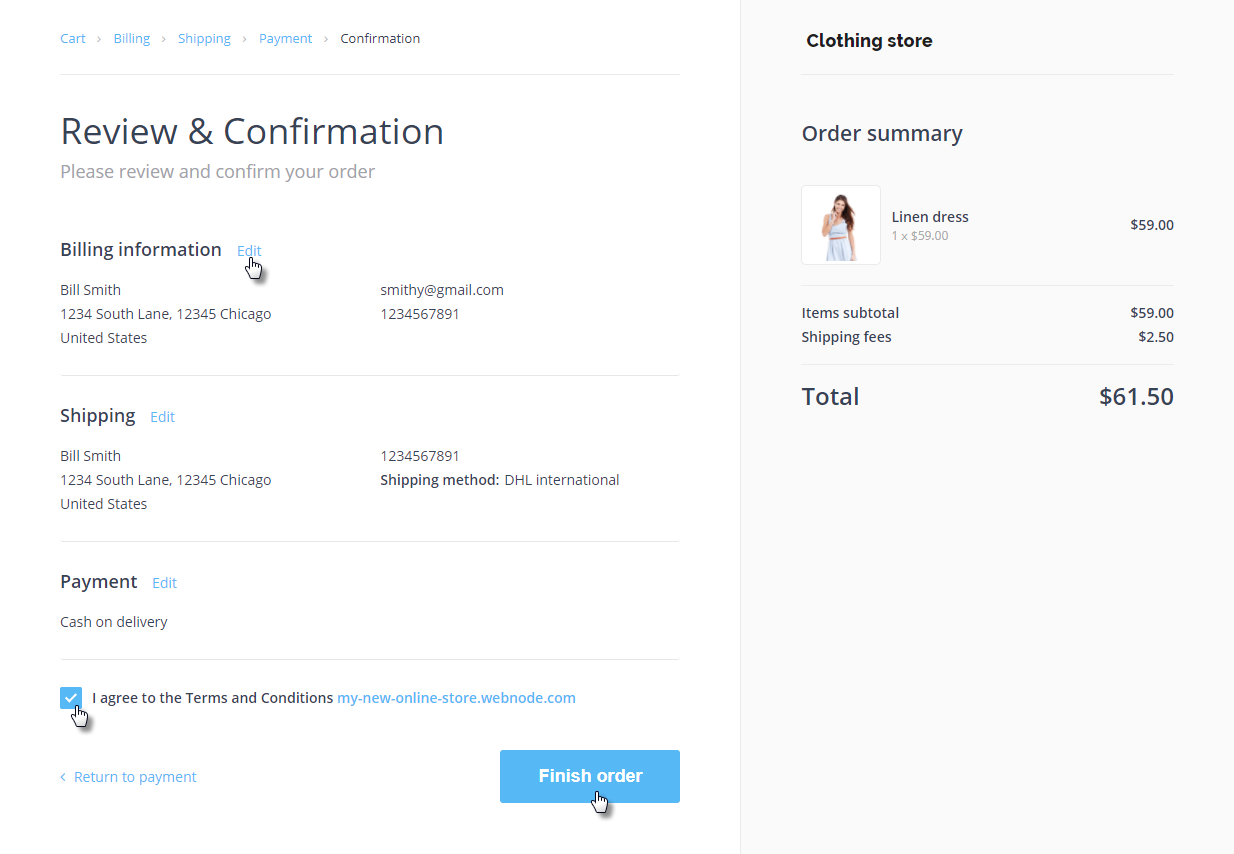The width and height of the screenshot is (1234, 854).
Task: Open the my-new-online-store.webnode.com terms link
Action: click(x=456, y=698)
